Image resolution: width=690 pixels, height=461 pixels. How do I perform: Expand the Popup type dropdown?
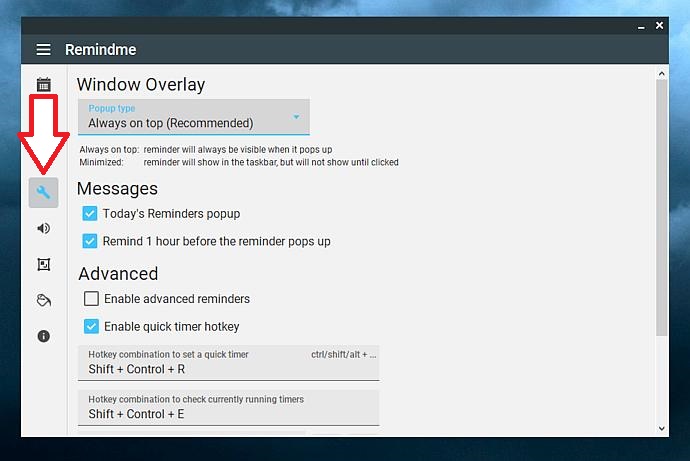click(194, 117)
